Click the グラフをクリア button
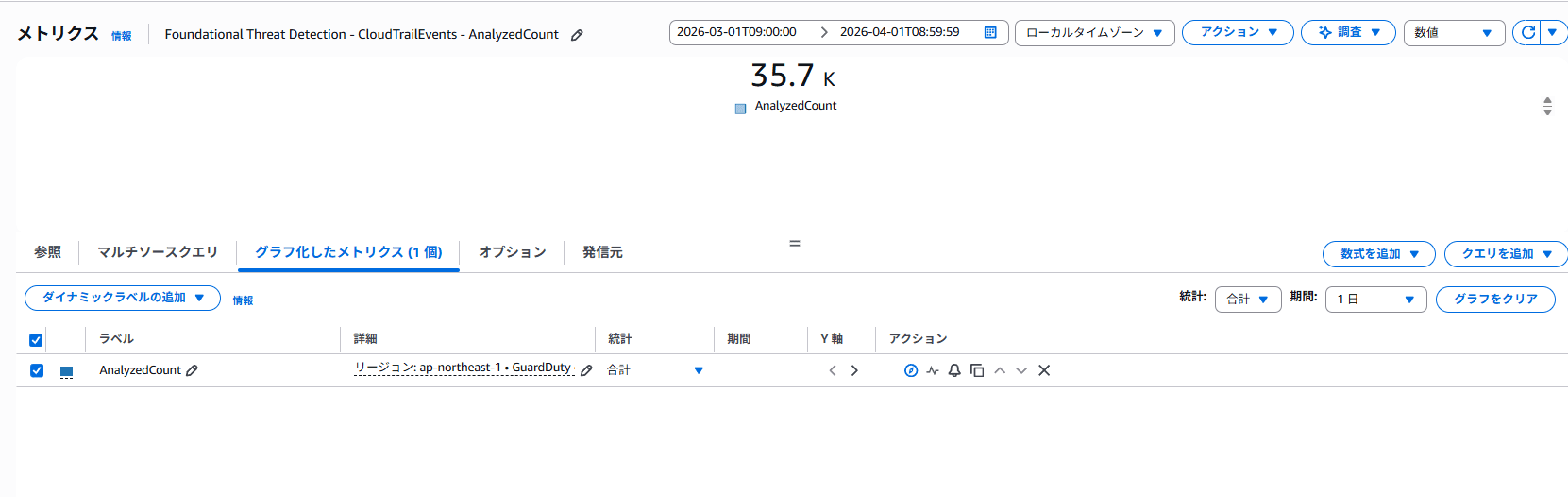 coord(1495,300)
